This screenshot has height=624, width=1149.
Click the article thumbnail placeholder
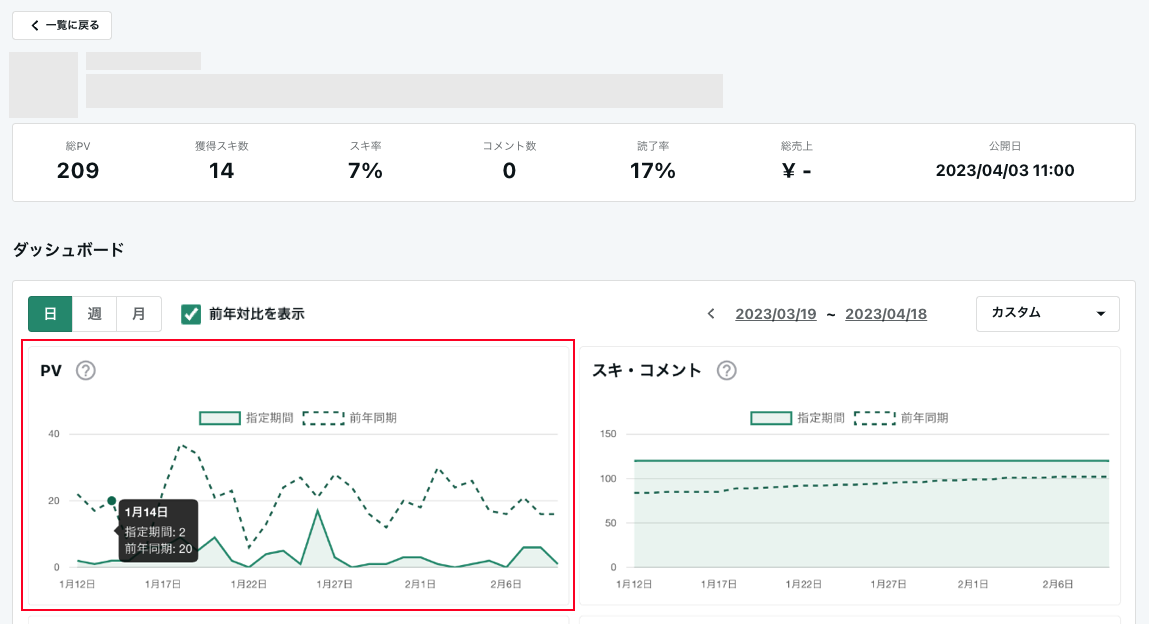(43, 85)
